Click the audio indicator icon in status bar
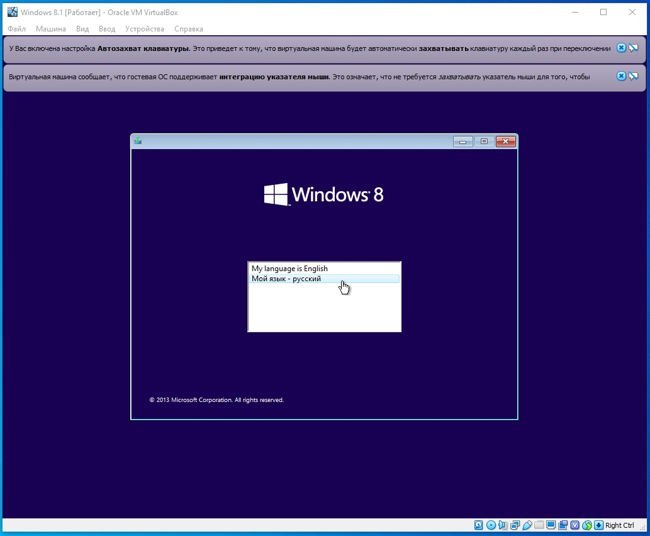 pyautogui.click(x=502, y=525)
